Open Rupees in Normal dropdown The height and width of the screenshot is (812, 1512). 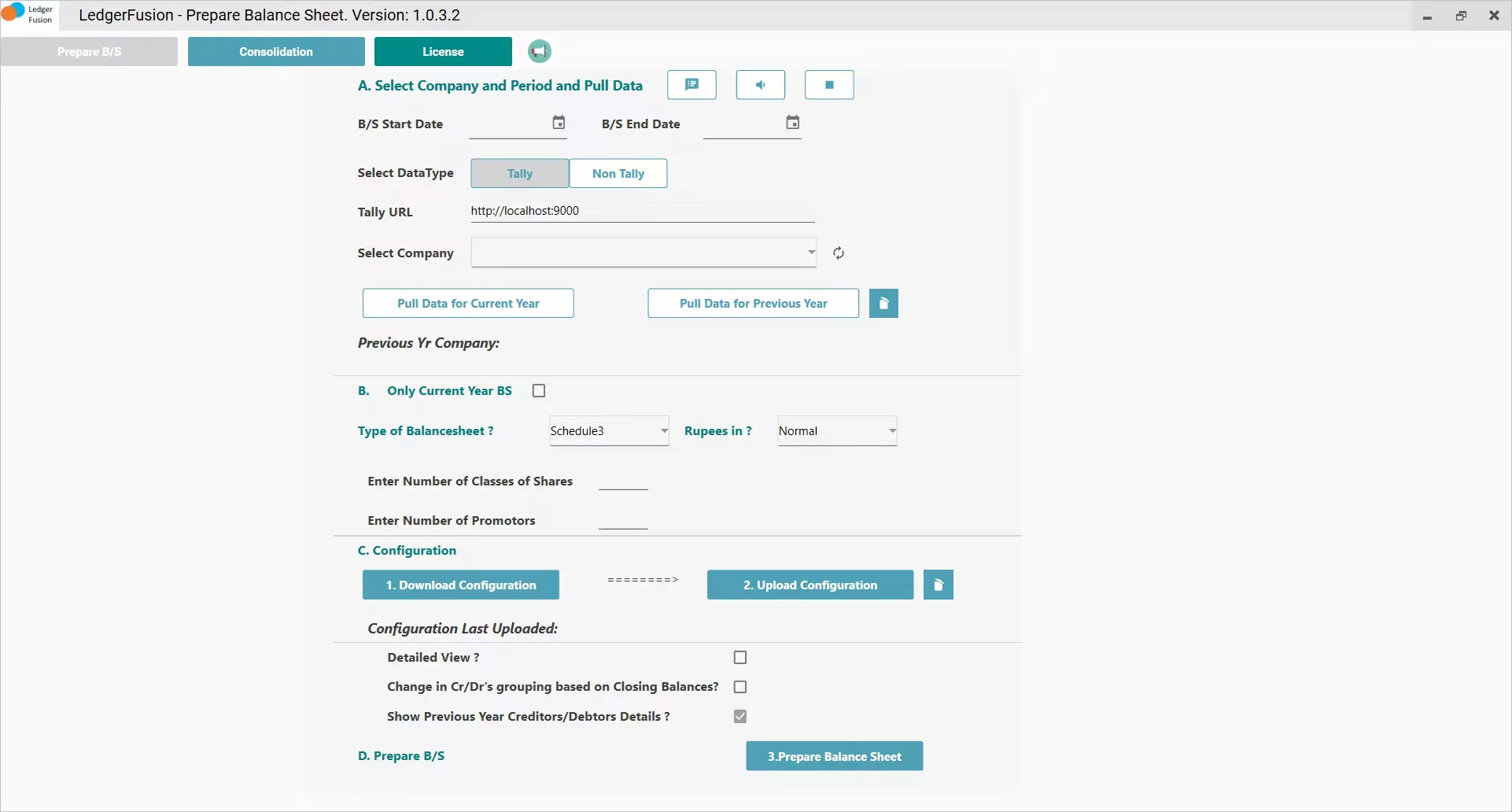coord(837,431)
